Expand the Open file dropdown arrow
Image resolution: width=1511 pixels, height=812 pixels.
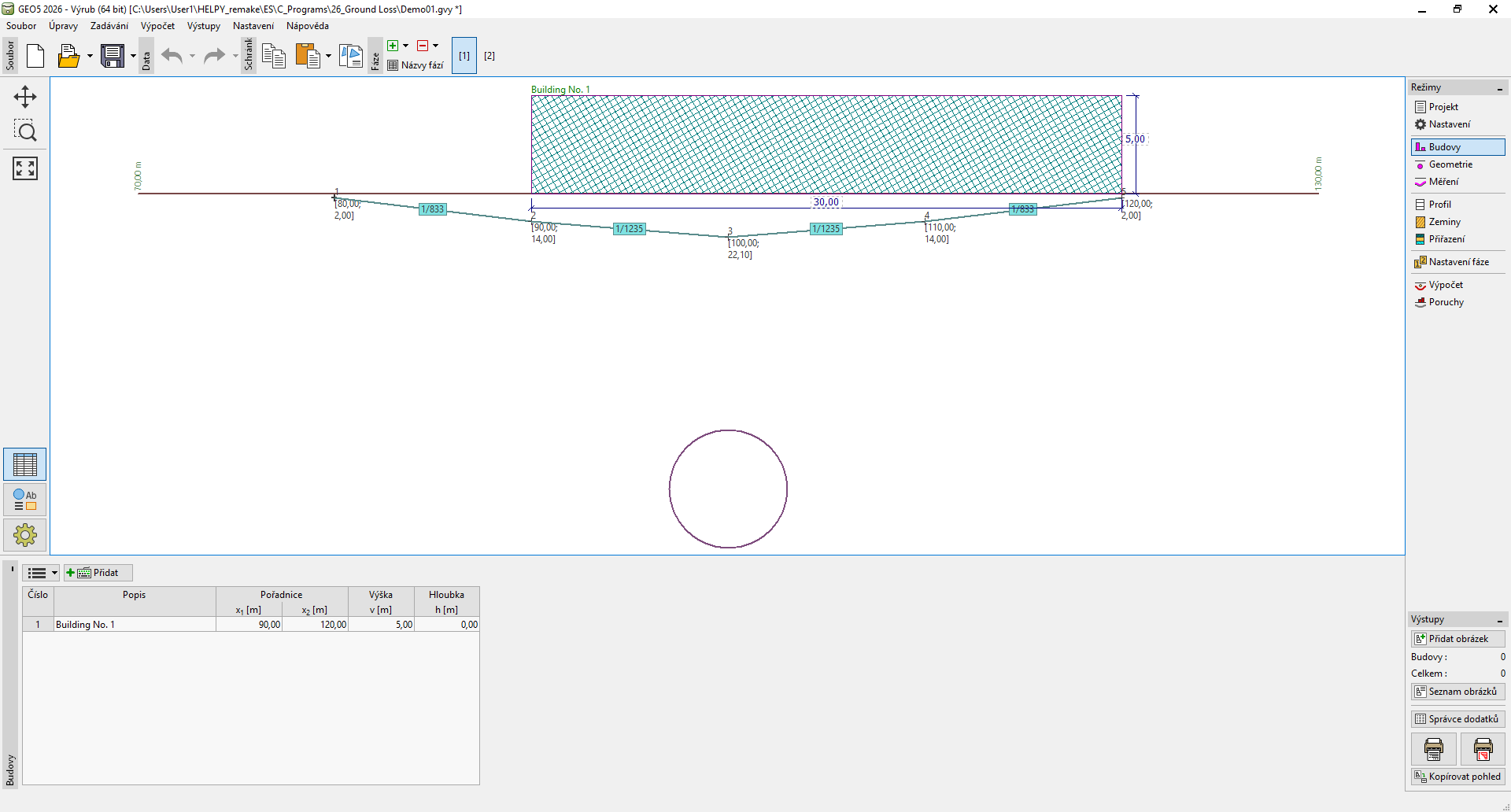[90, 56]
